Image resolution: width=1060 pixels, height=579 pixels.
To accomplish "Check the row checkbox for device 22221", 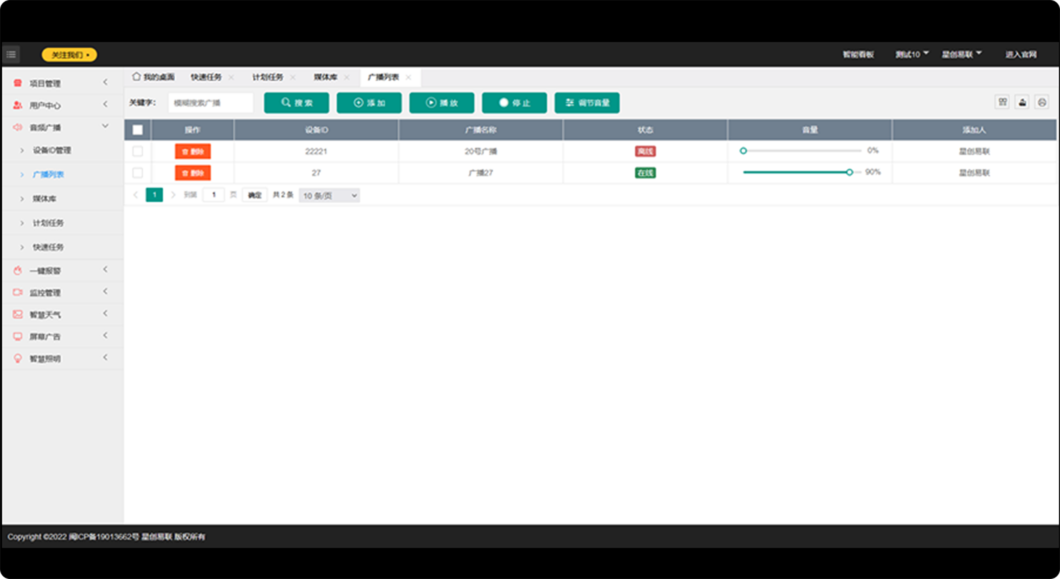I will click(x=138, y=151).
